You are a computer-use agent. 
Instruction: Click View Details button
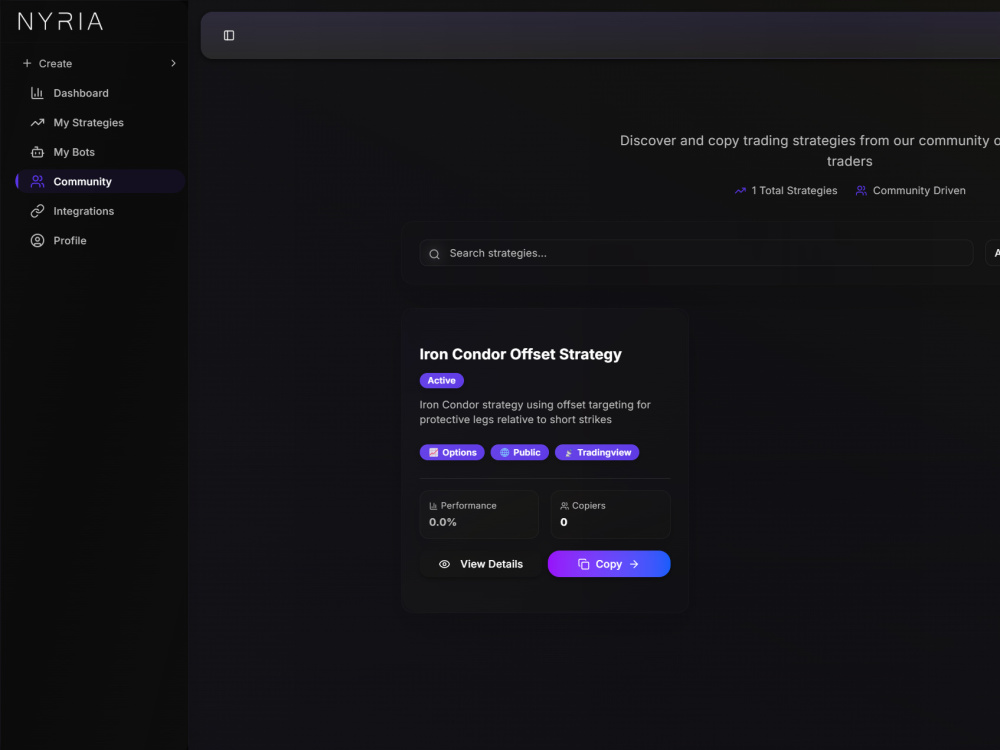pyautogui.click(x=480, y=564)
